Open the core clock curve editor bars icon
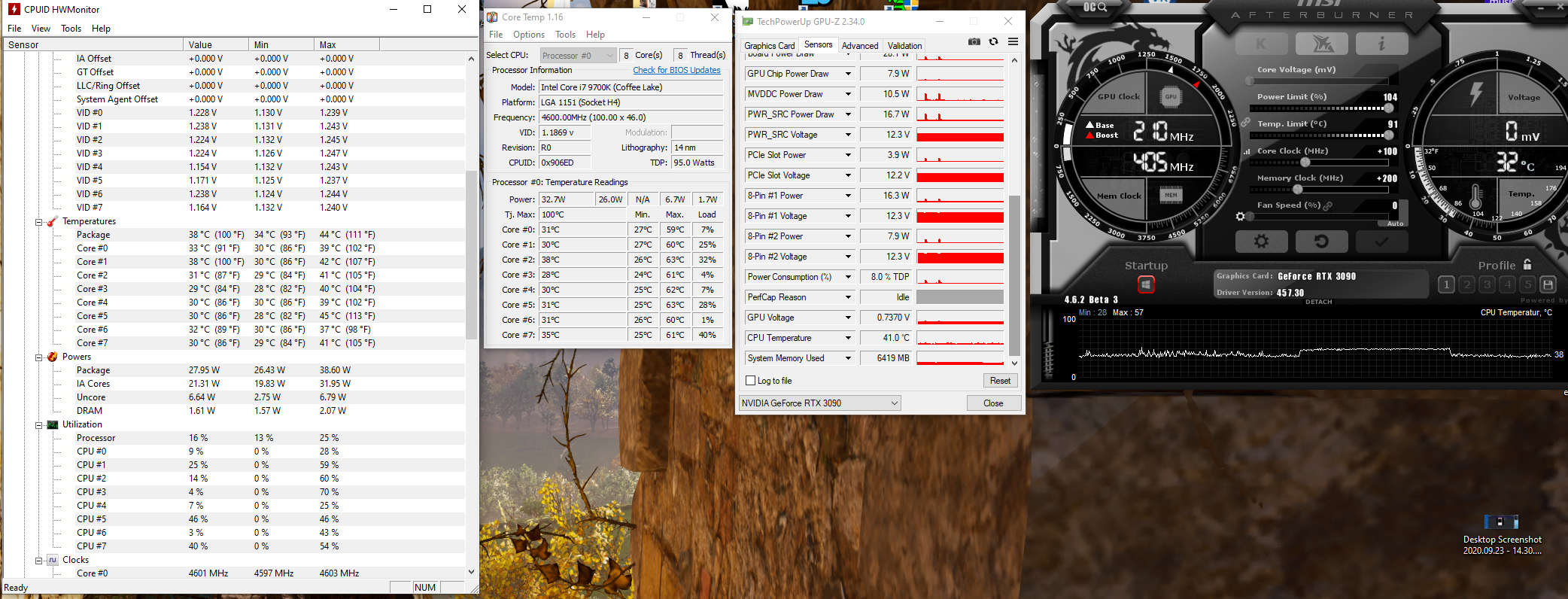 tap(1247, 151)
